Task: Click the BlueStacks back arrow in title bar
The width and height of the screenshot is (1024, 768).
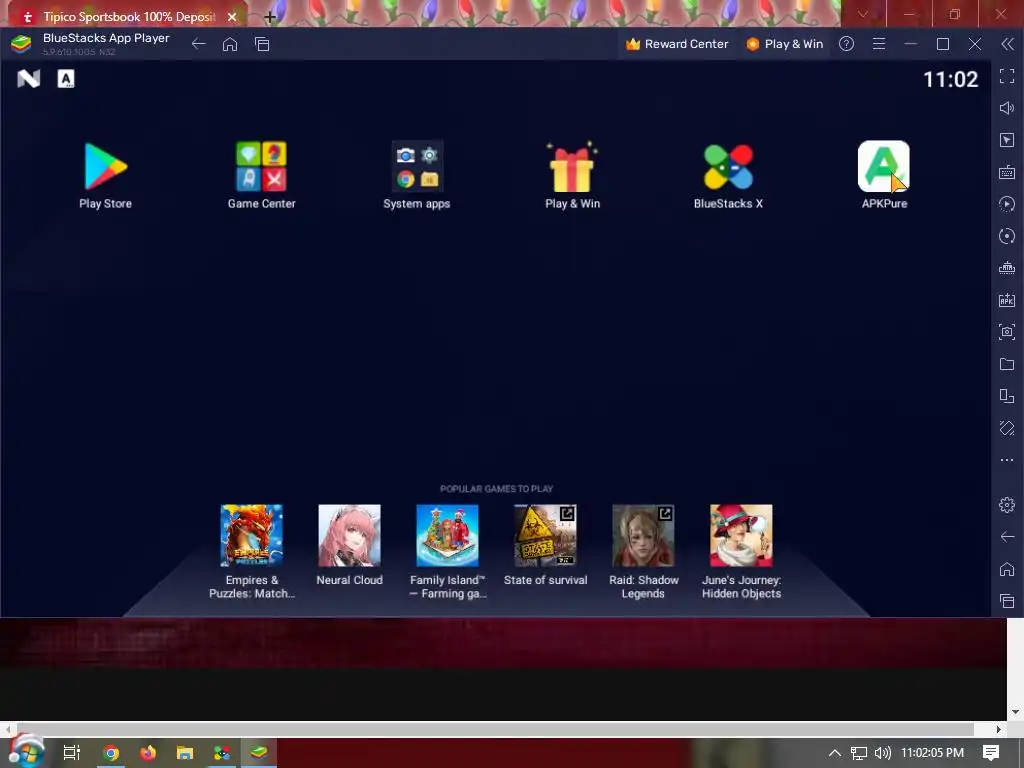Action: (199, 44)
